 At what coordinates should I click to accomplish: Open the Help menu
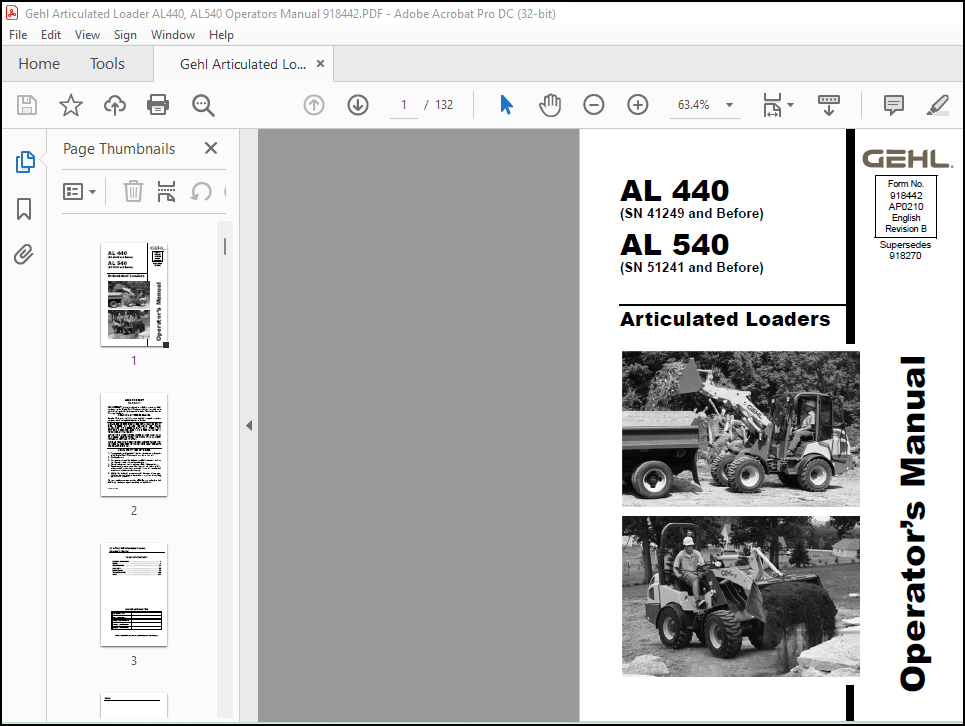[x=221, y=35]
